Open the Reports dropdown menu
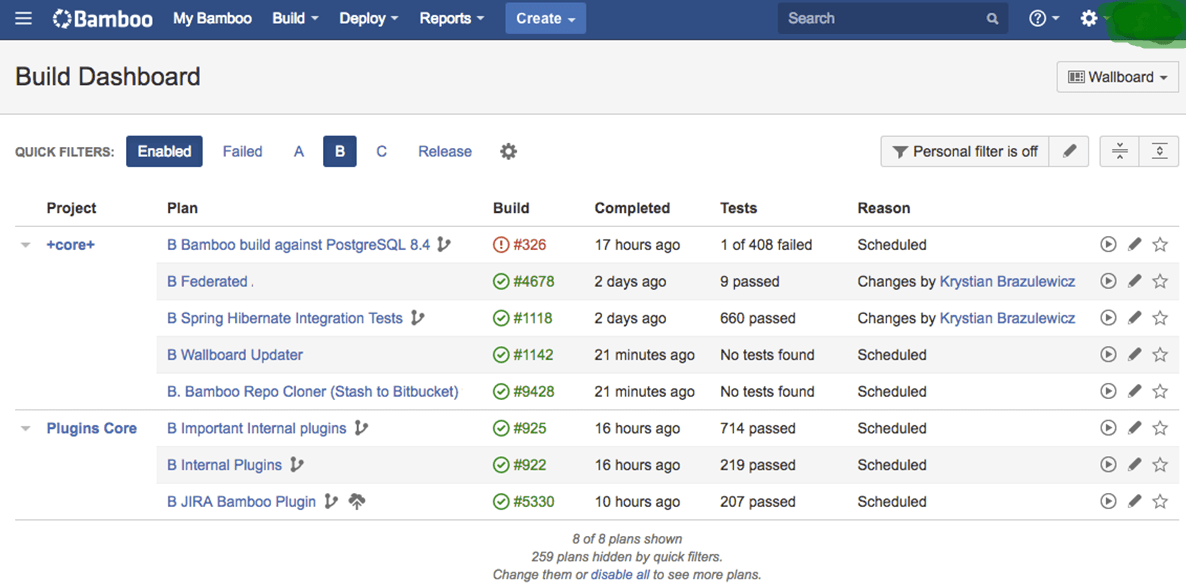Screen dimensions: 1186x586 (x=452, y=18)
